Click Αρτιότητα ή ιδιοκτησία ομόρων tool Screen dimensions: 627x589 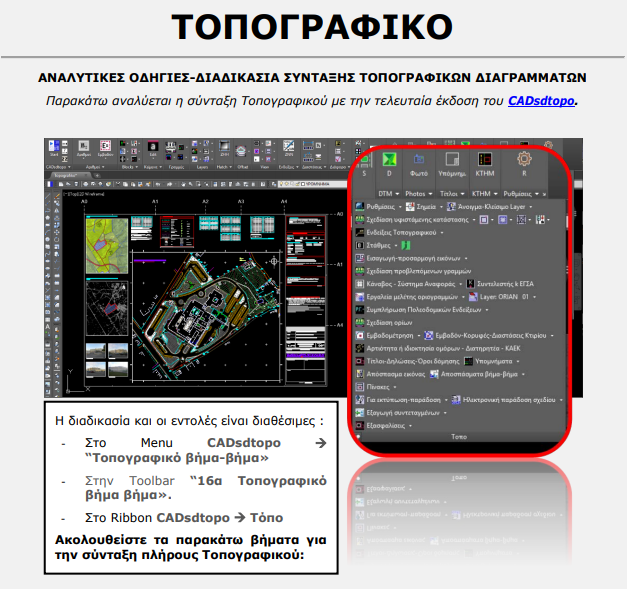[438, 348]
